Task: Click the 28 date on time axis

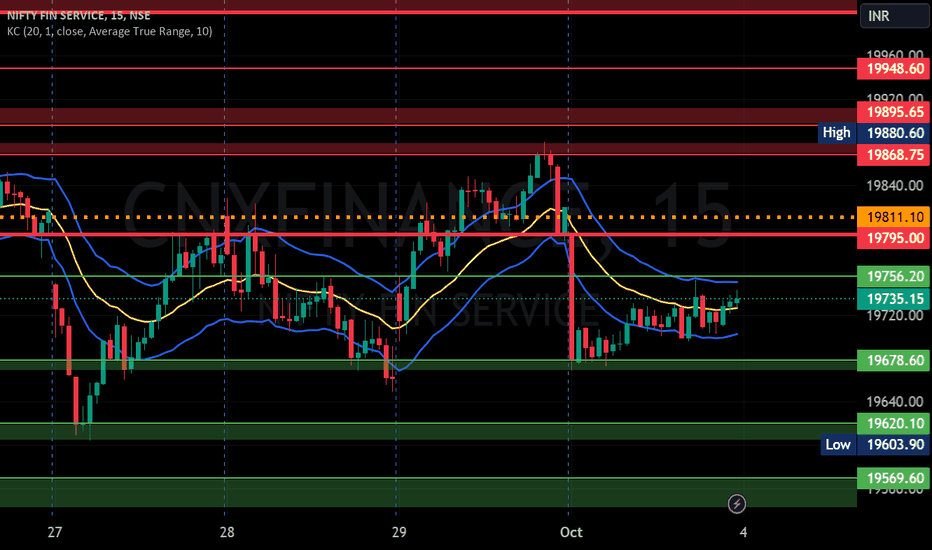Action: (x=226, y=532)
